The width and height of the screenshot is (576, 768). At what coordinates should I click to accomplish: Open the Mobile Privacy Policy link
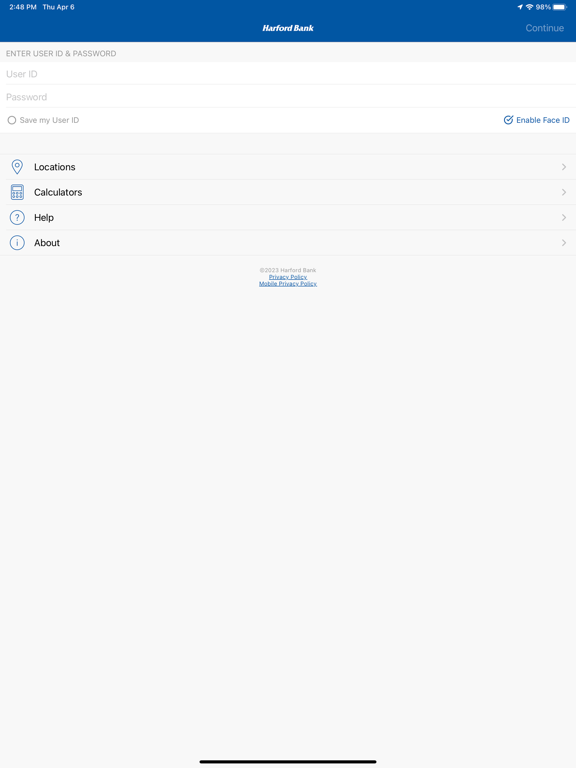pos(288,284)
